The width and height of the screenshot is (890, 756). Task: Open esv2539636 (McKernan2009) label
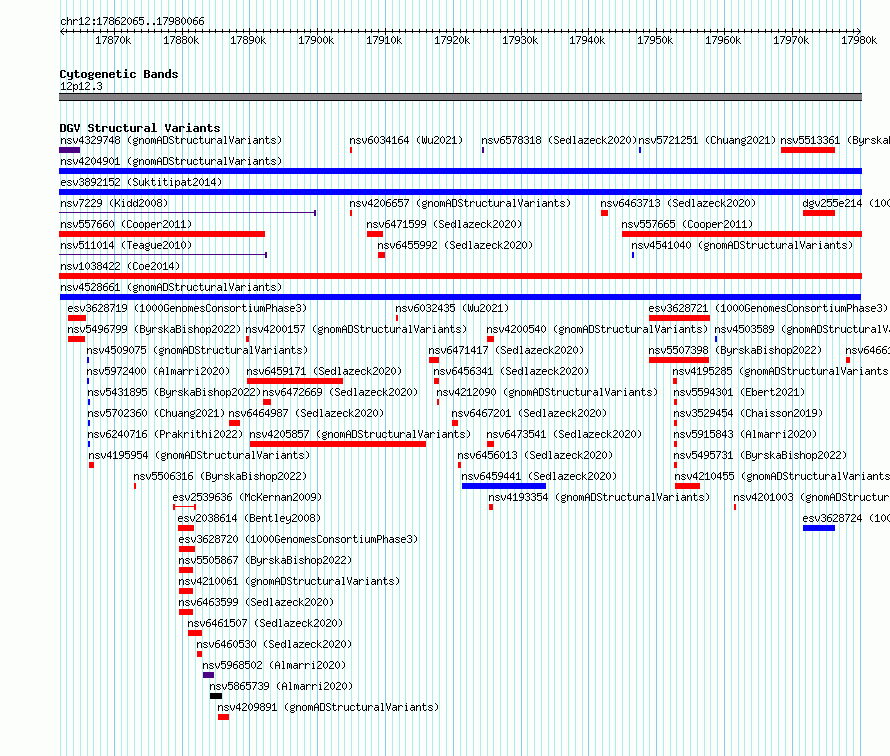[x=247, y=497]
